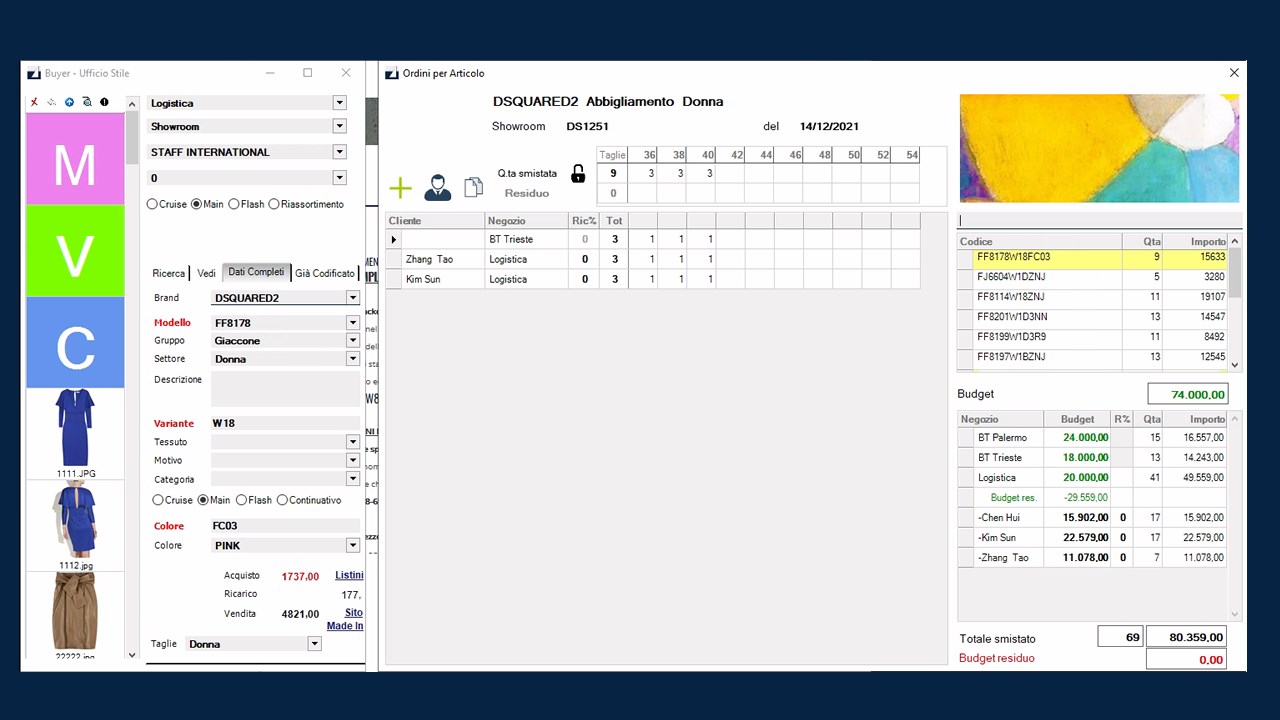Viewport: 1280px width, 720px height.
Task: Switch to the Vedi tab
Action: click(x=206, y=273)
